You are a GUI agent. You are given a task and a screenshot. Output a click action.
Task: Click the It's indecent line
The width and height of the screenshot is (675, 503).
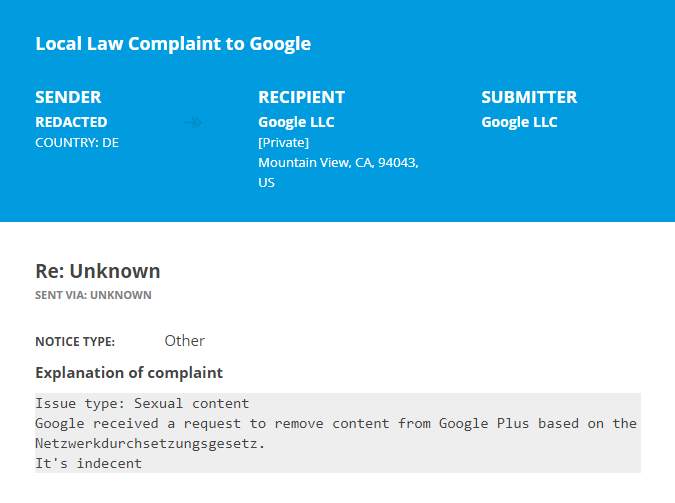(x=88, y=463)
